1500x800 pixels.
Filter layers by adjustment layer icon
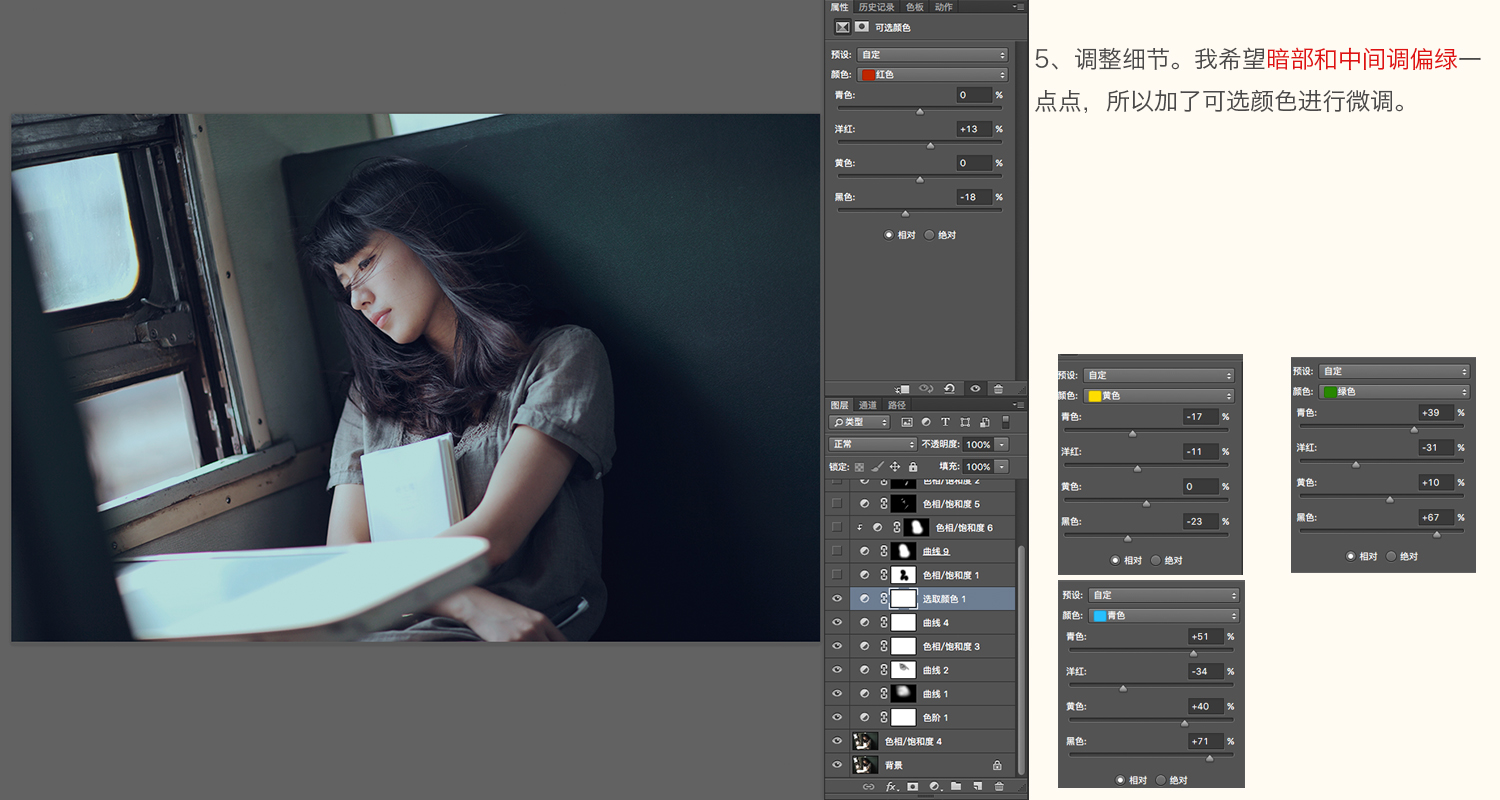[x=926, y=422]
